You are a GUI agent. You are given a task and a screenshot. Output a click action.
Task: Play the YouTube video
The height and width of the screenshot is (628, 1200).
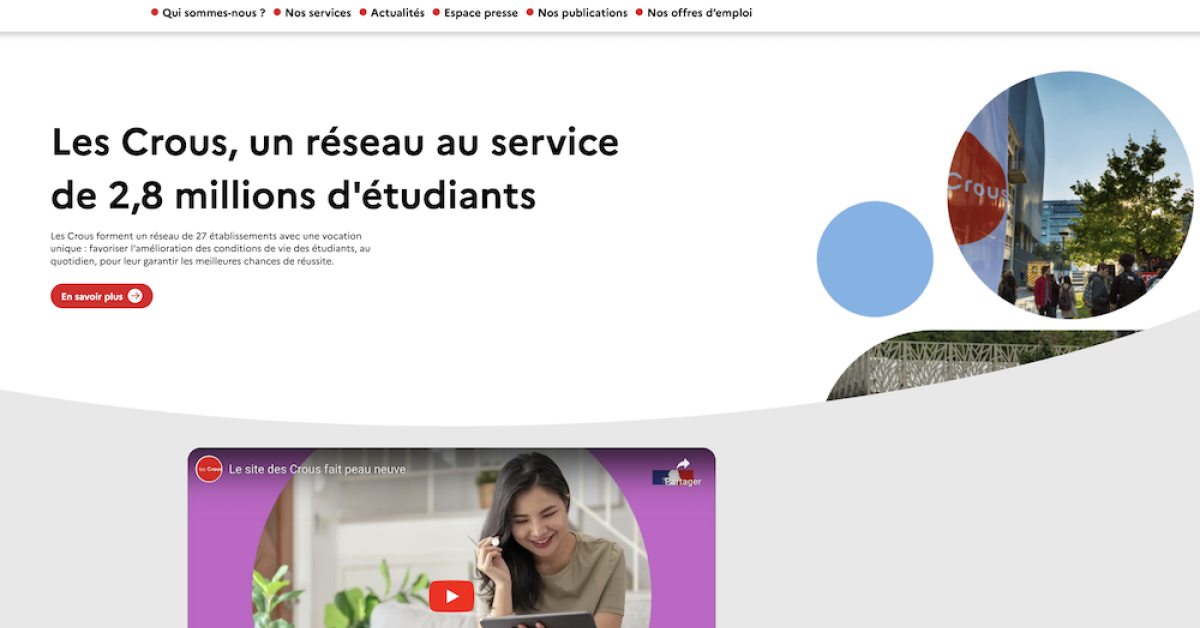click(451, 597)
